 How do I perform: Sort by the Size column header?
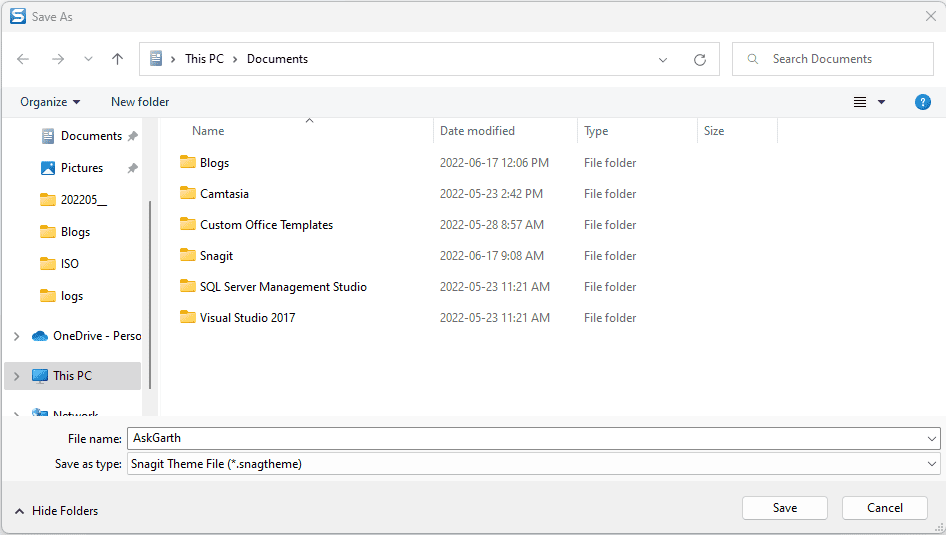pyautogui.click(x=714, y=131)
